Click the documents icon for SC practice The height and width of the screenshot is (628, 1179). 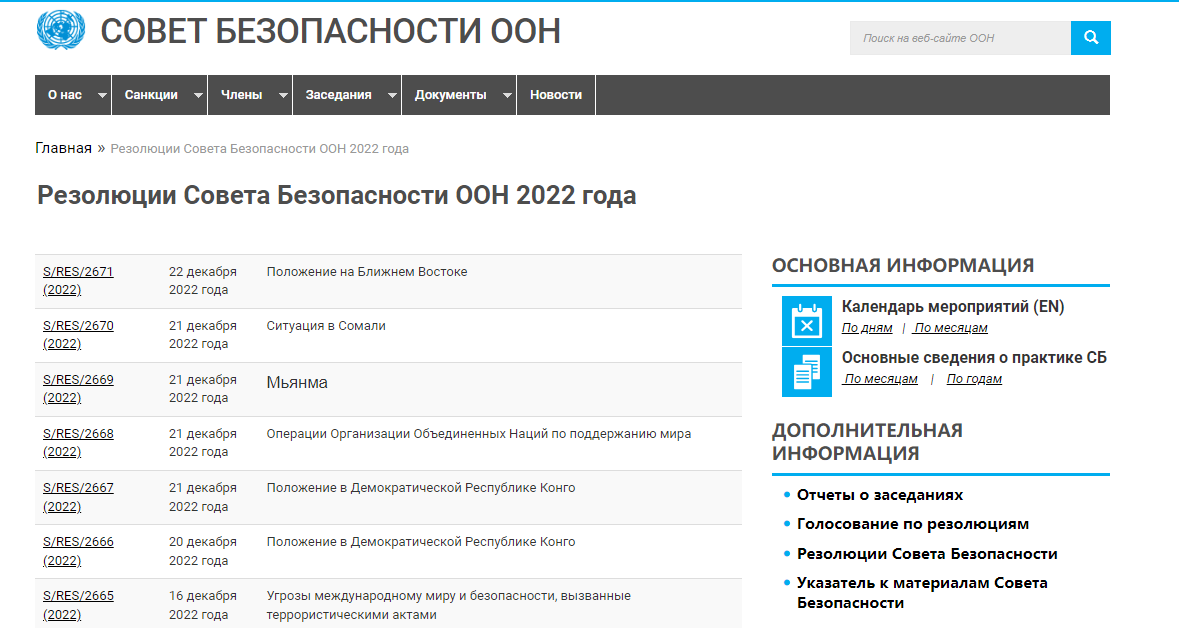click(x=807, y=372)
